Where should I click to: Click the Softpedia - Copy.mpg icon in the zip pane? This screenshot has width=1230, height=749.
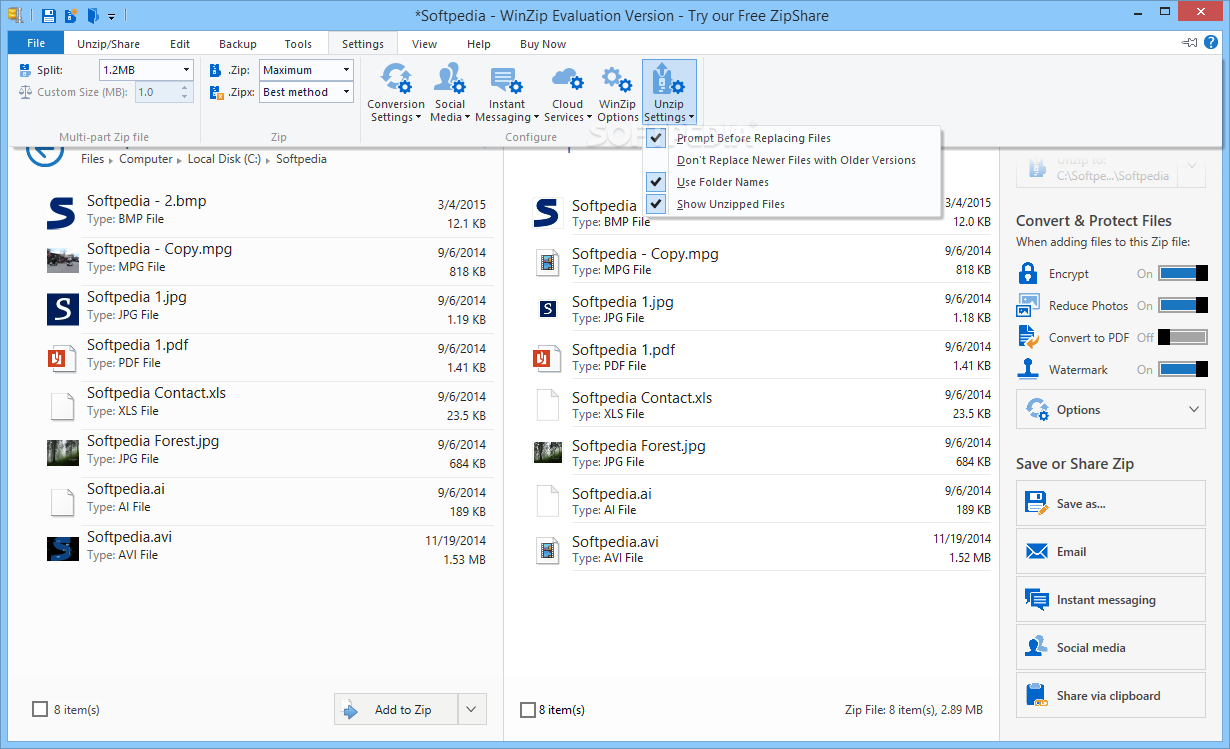[x=547, y=262]
